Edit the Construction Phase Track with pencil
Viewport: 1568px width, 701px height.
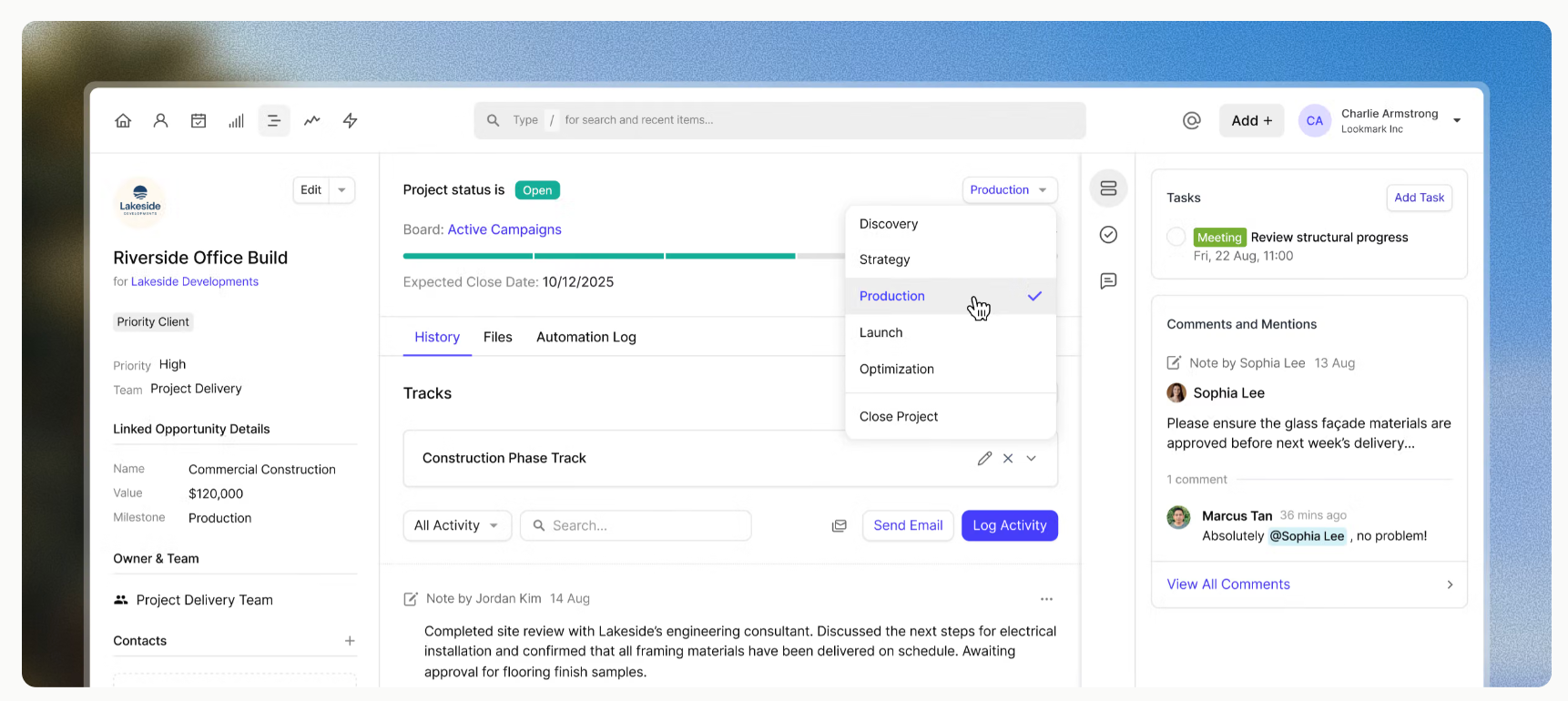click(984, 458)
